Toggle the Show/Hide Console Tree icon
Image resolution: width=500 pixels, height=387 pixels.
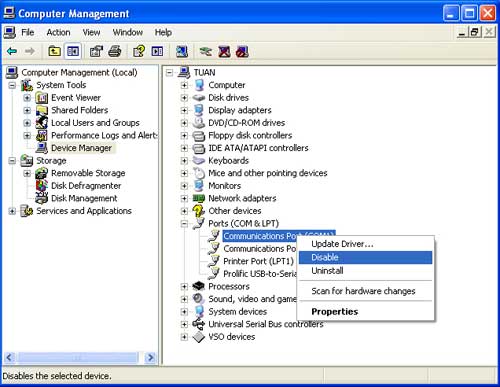[73, 51]
